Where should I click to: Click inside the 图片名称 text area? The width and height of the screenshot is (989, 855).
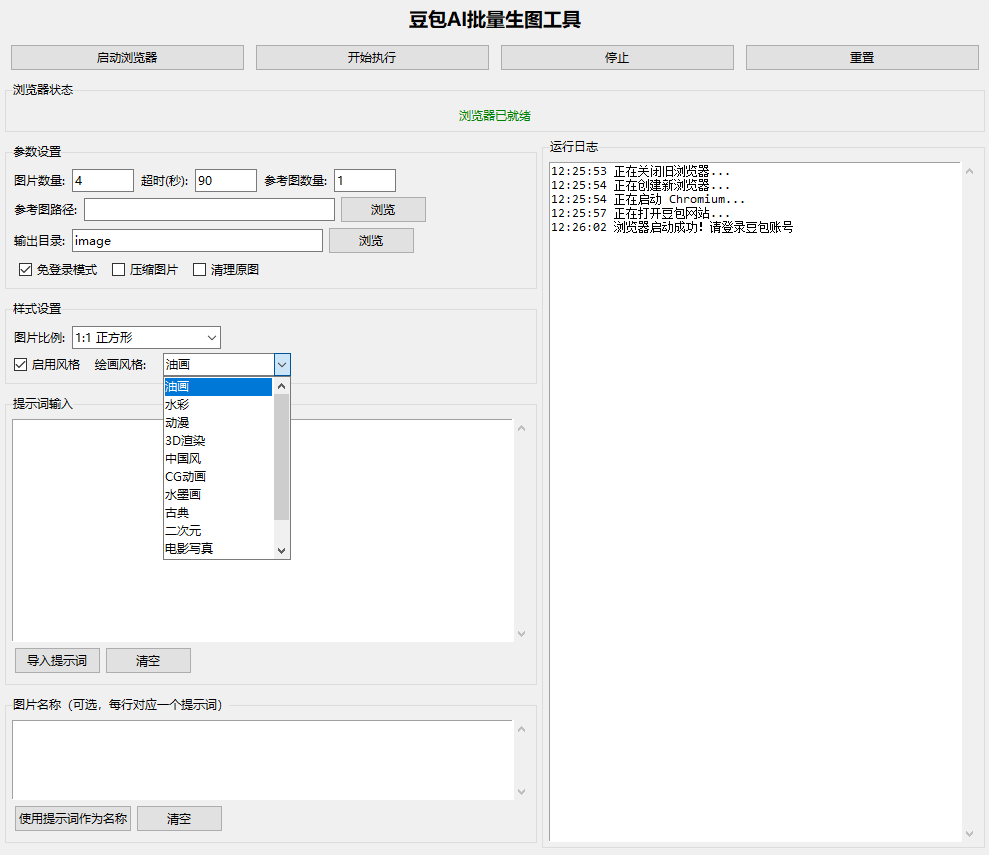click(x=263, y=760)
